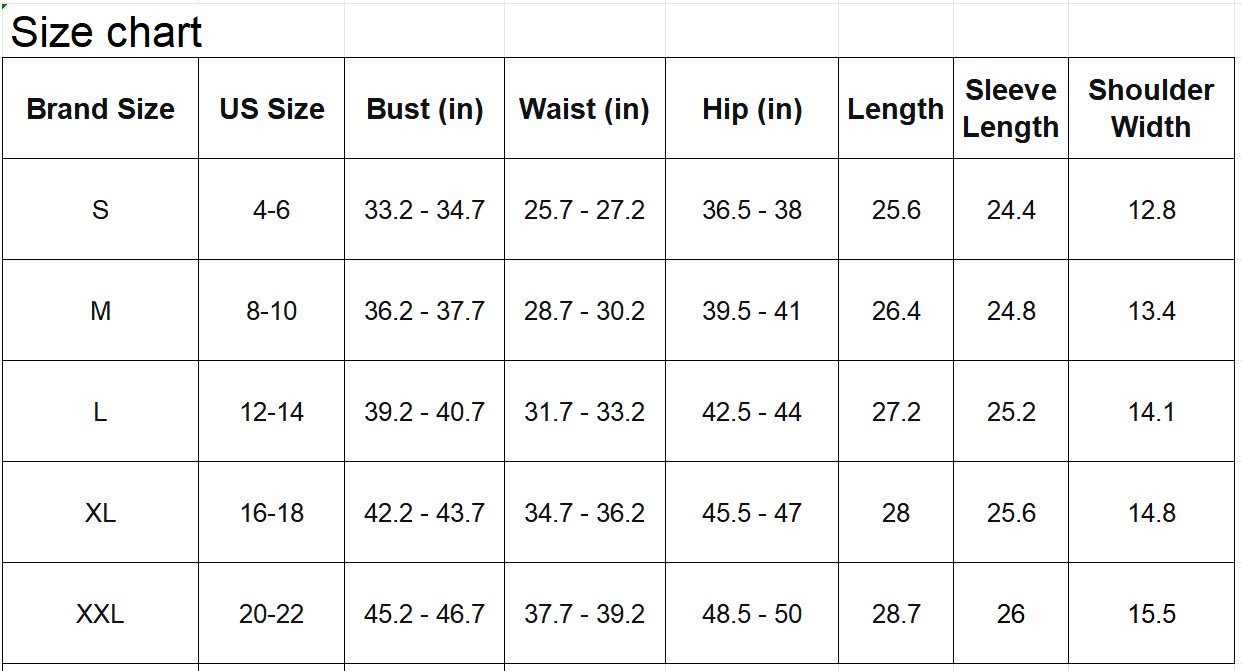Select the hip cell reading 36.5 - 38

(x=752, y=210)
